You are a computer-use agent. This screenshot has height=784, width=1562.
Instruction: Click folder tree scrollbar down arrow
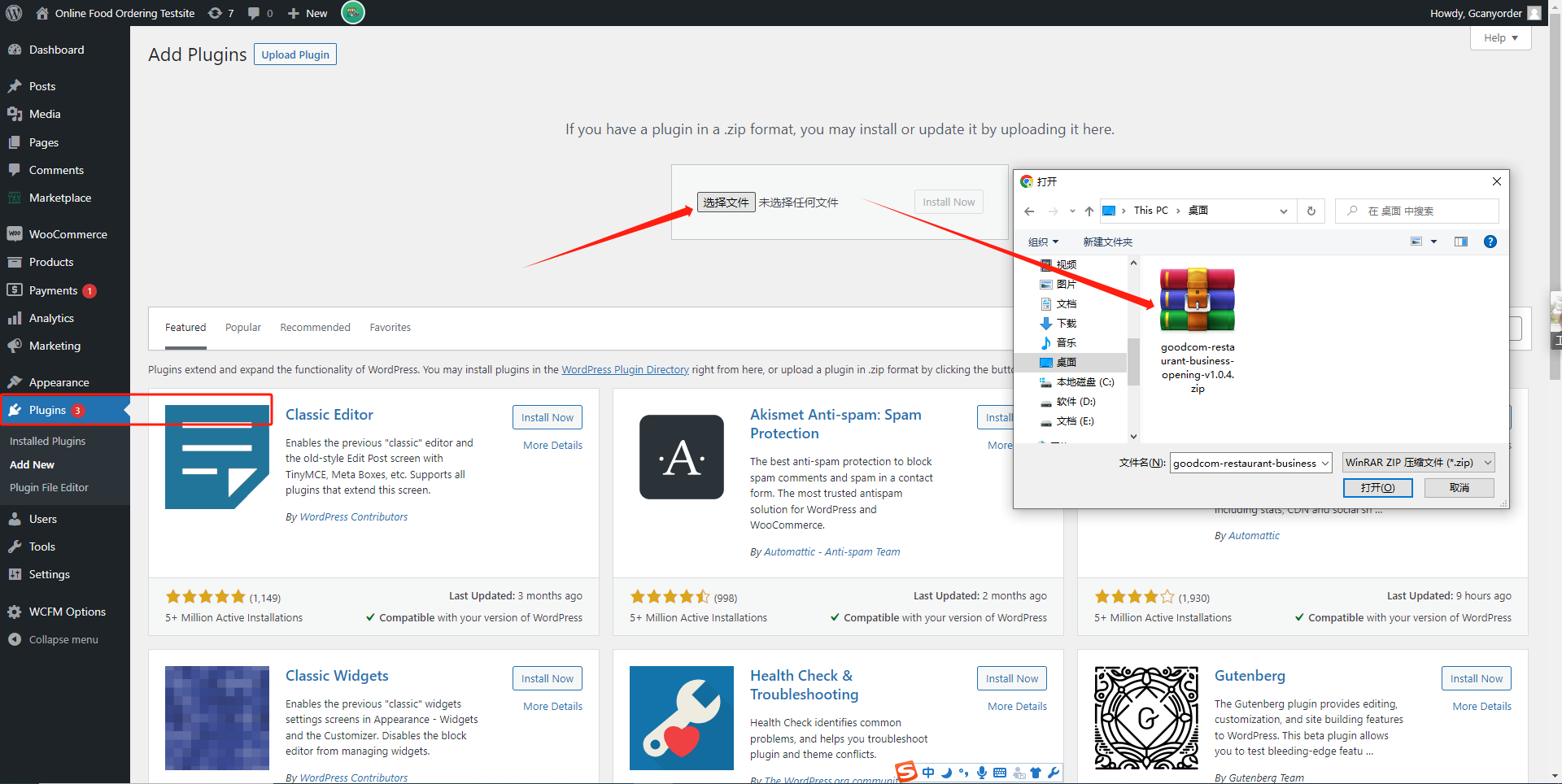(x=1133, y=437)
